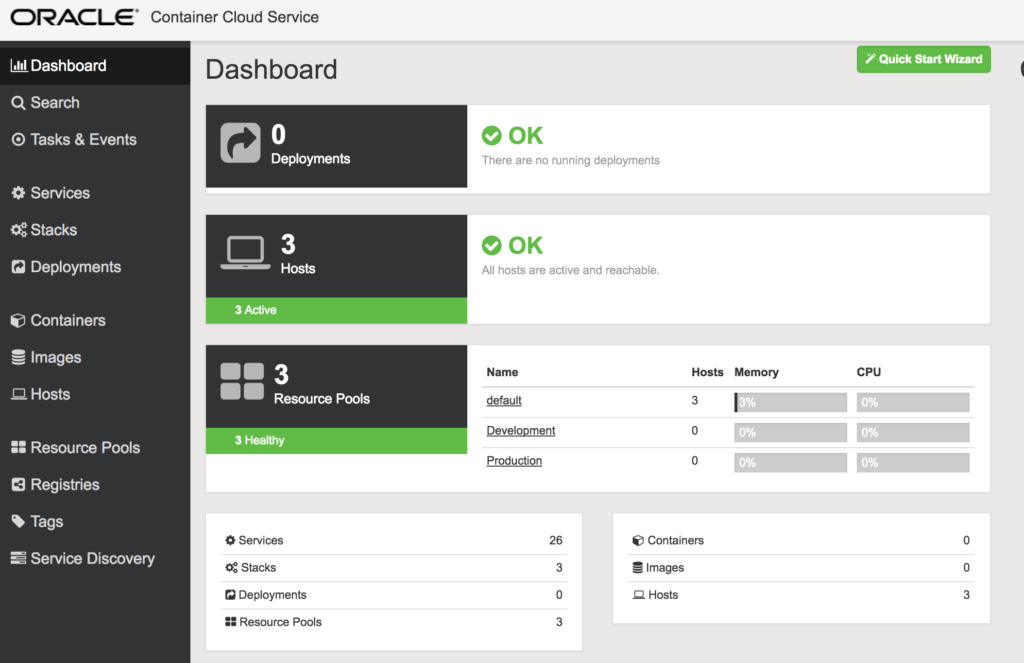Click the Deployments icon in sidebar

click(18, 267)
